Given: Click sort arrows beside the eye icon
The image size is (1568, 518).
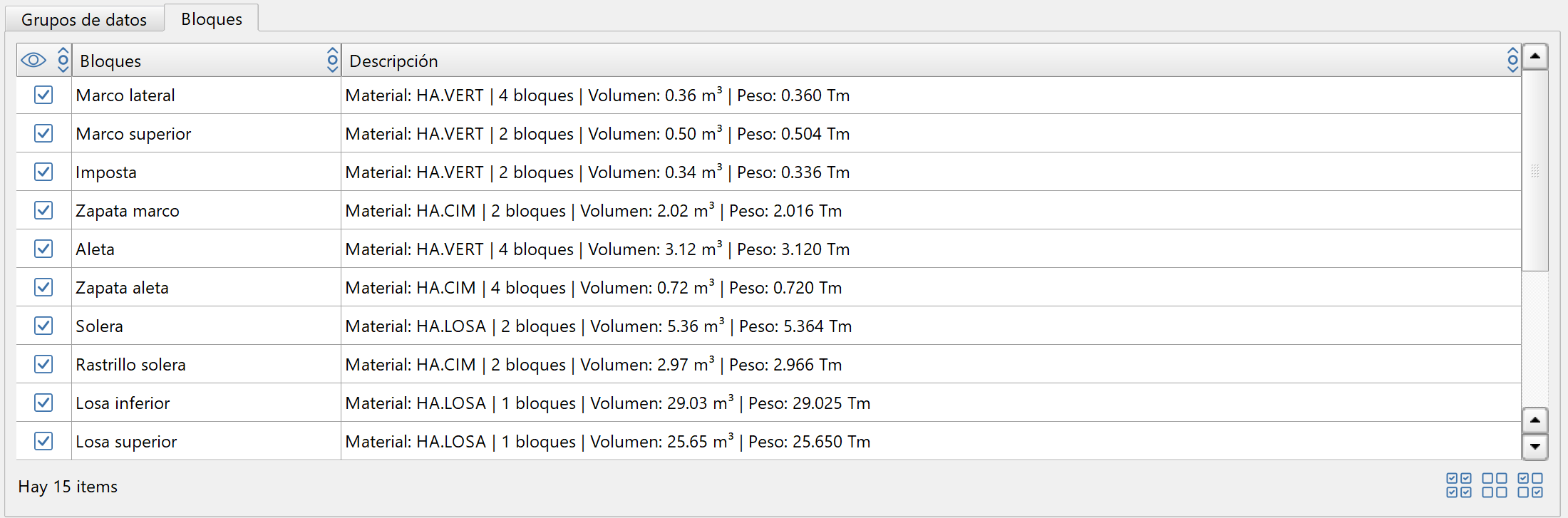Looking at the screenshot, I should click(x=63, y=61).
